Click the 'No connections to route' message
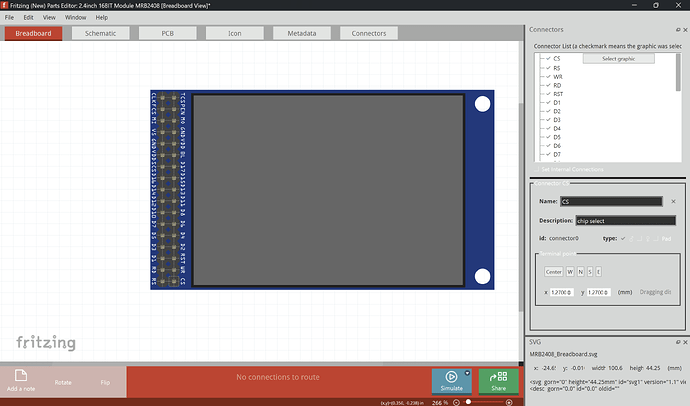This screenshot has height=406, width=690. point(278,377)
